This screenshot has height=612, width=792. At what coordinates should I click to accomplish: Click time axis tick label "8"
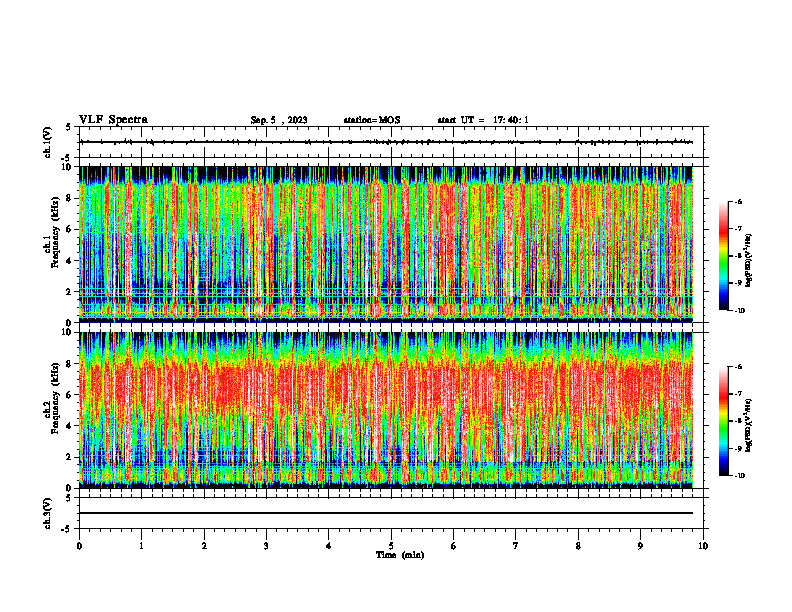(578, 546)
